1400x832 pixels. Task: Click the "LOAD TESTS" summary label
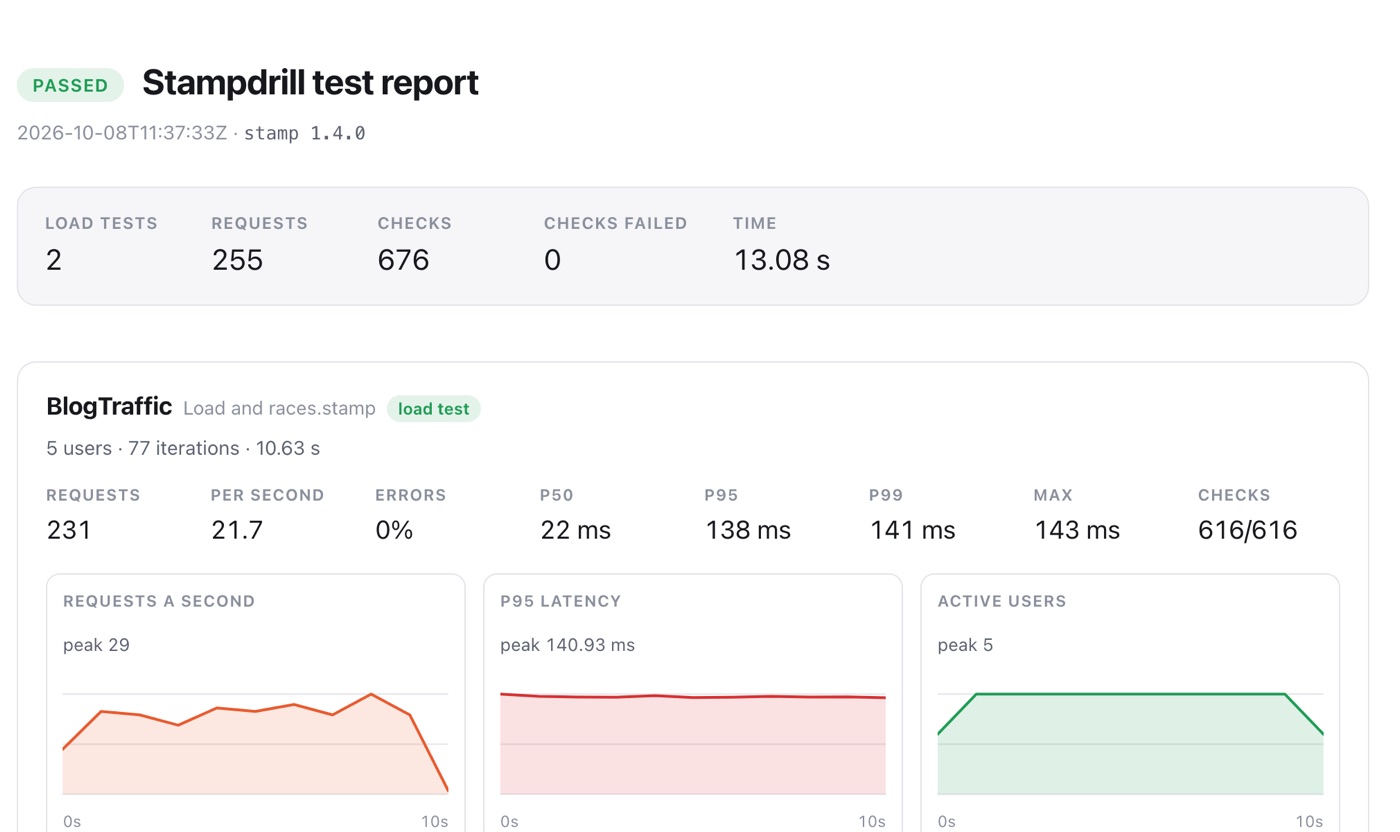(101, 223)
